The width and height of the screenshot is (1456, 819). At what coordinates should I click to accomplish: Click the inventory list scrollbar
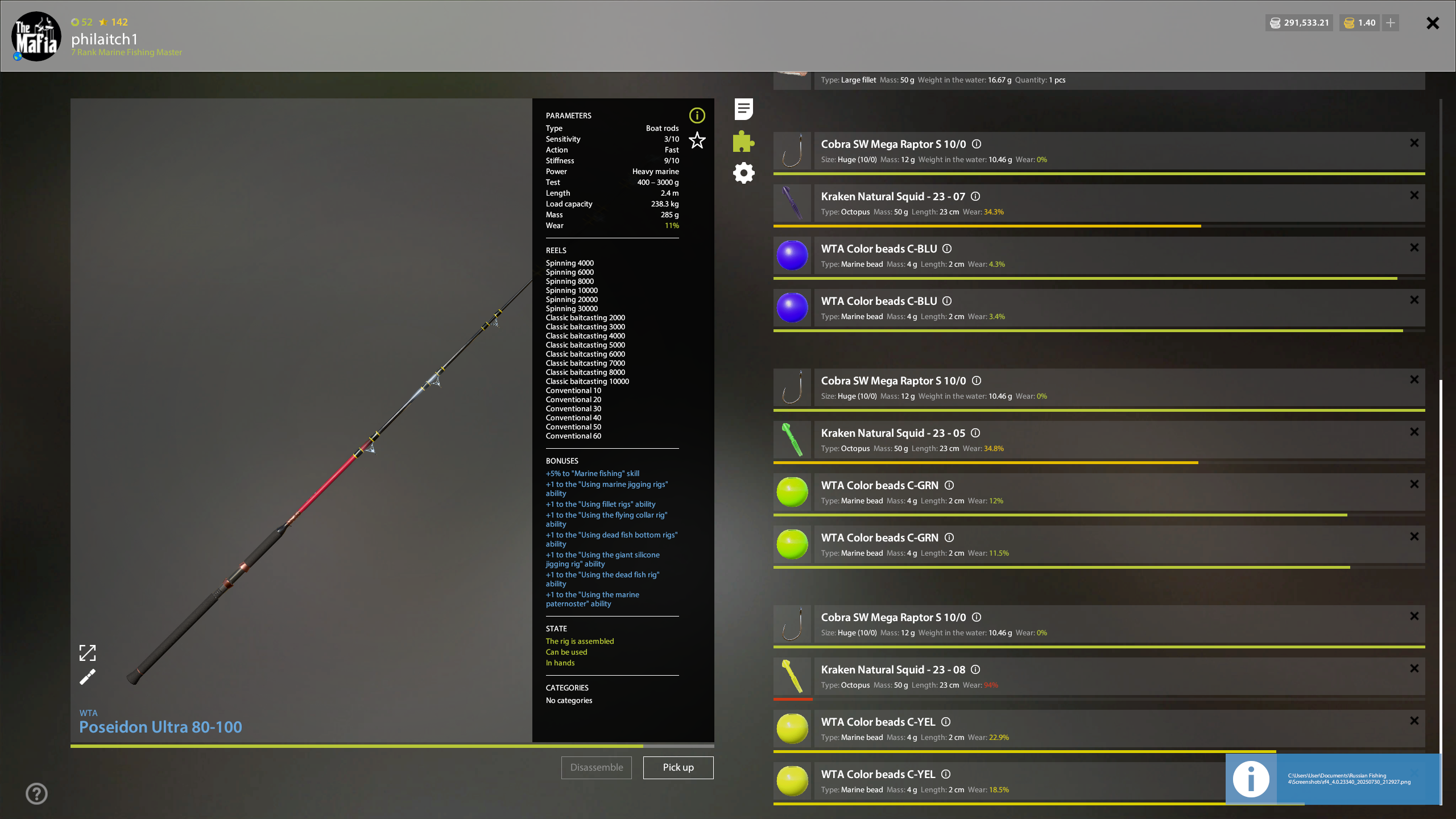[x=1441, y=591]
